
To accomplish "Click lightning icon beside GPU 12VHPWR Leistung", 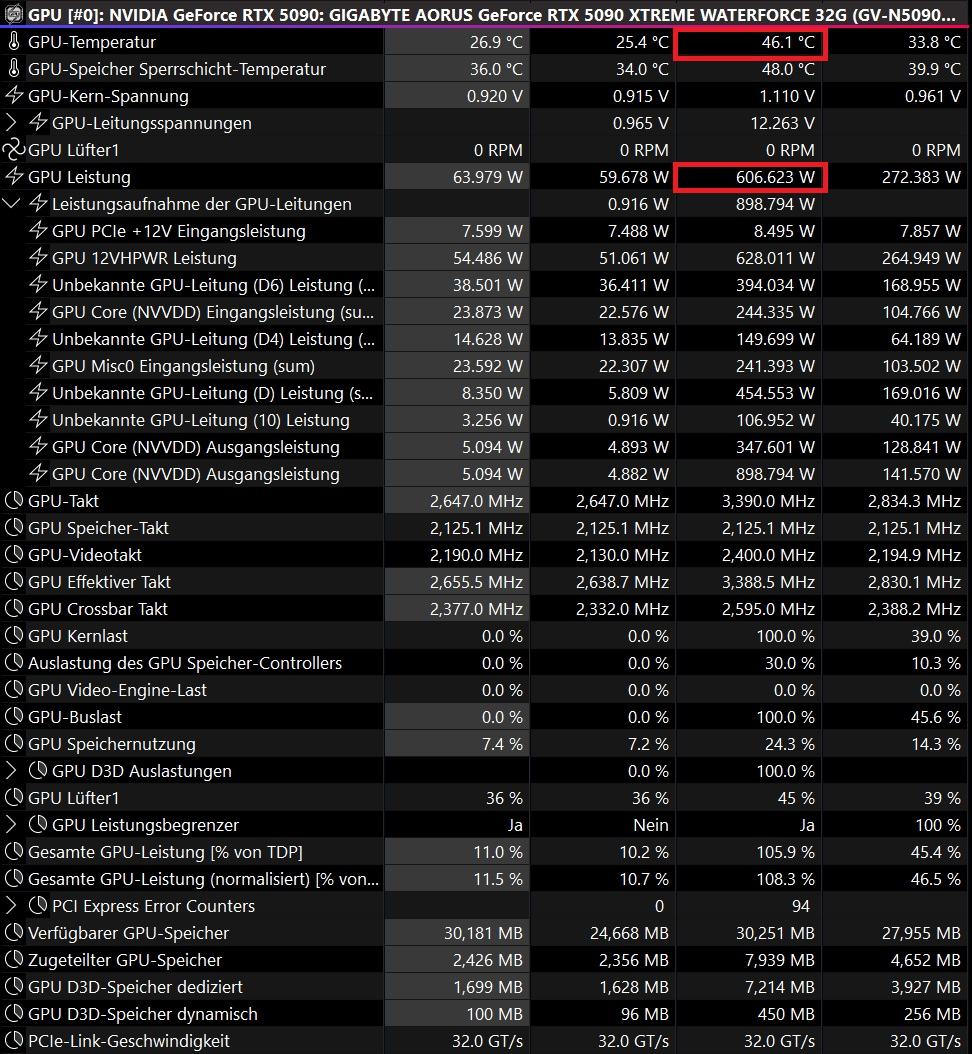I will (x=38, y=257).
